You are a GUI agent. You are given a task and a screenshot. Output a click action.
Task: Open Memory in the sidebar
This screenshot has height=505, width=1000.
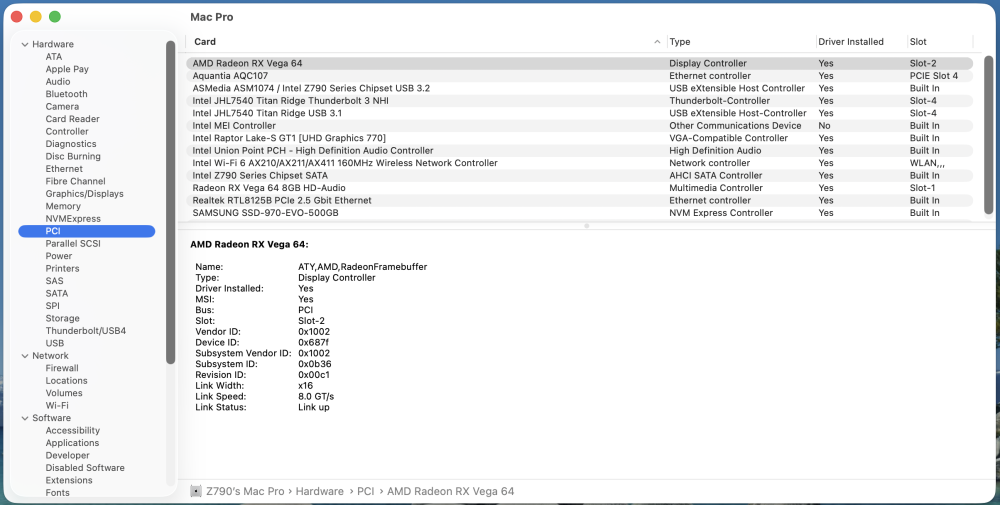coord(63,206)
